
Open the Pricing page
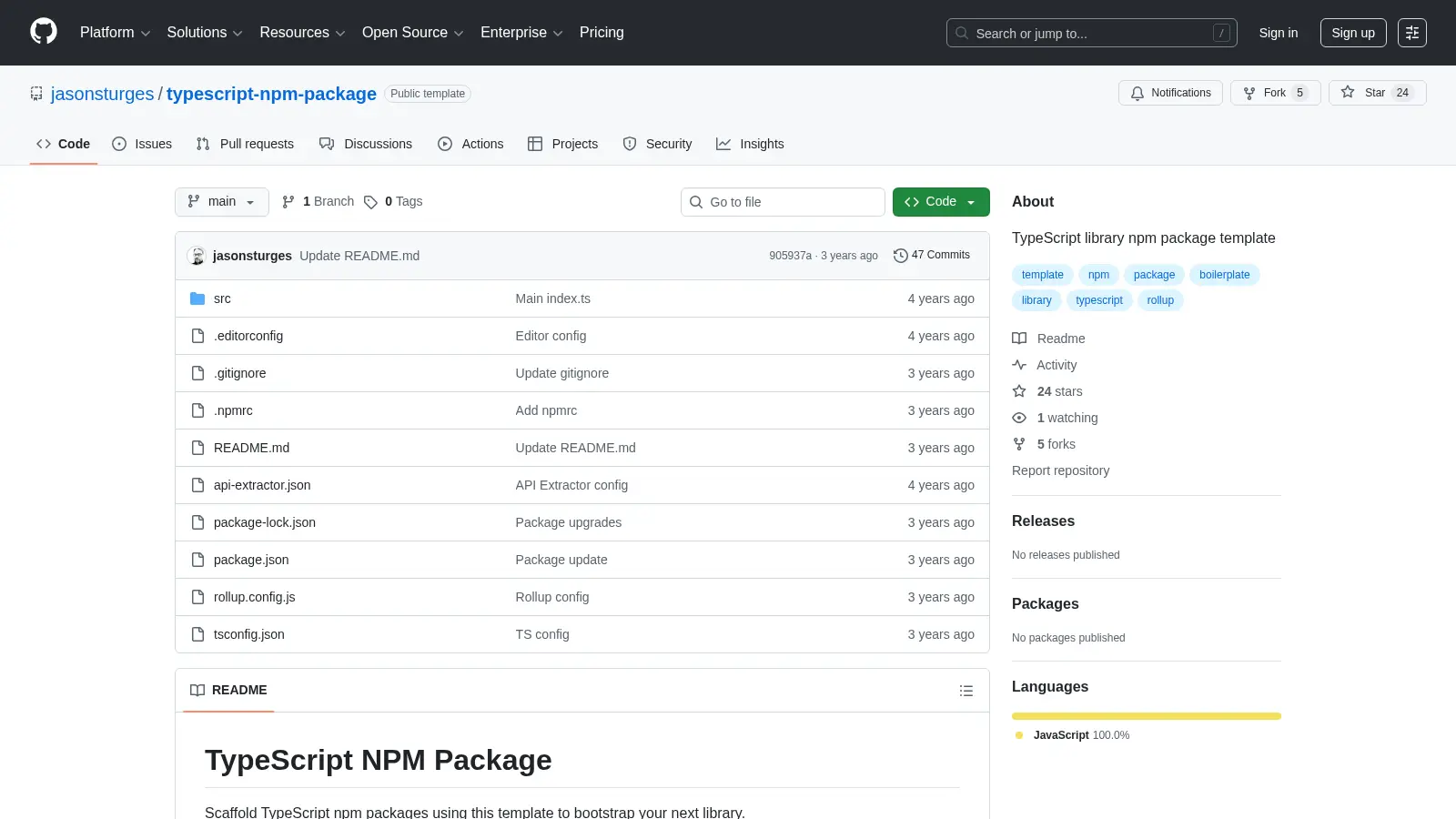coord(602,33)
